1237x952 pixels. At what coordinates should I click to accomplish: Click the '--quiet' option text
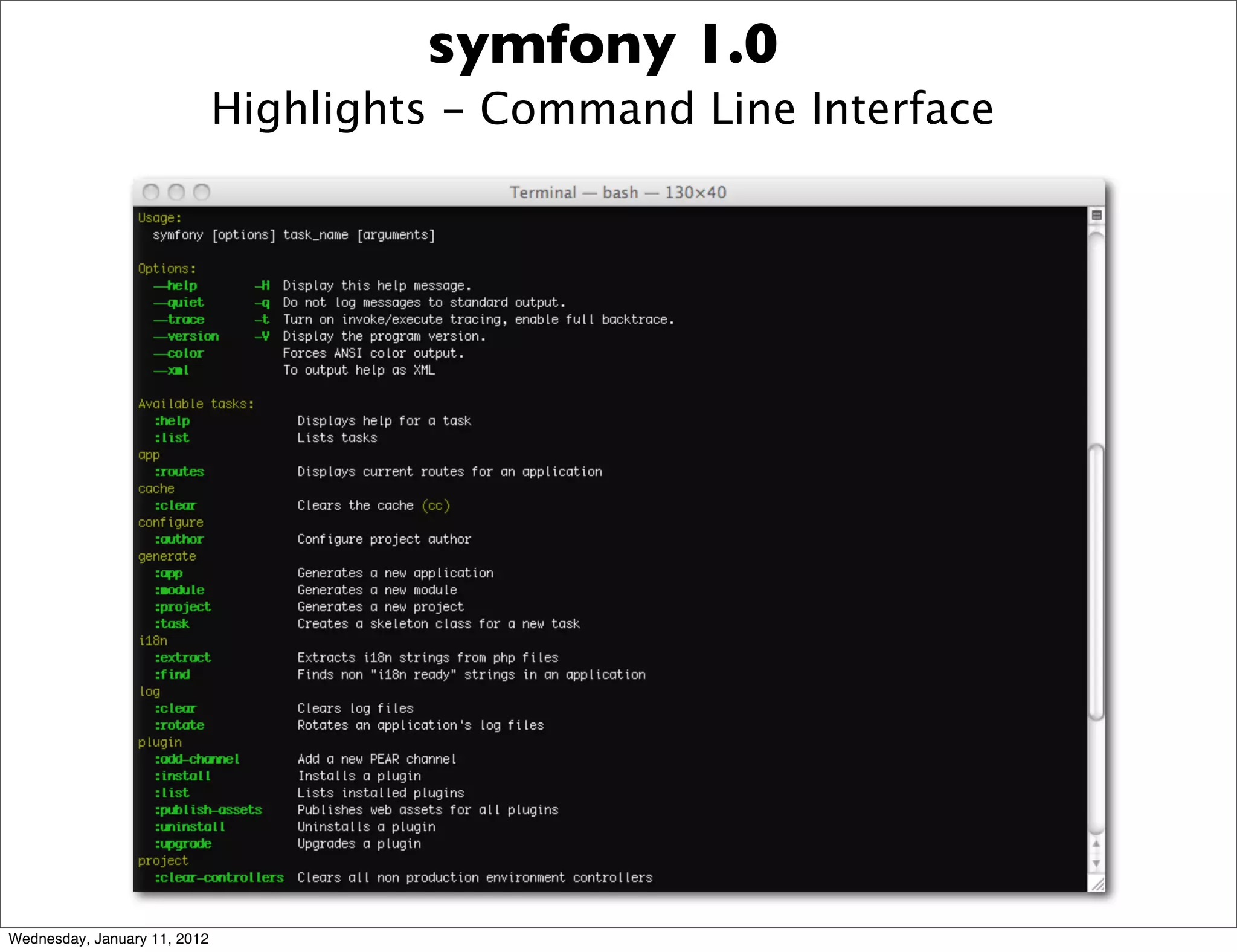178,303
